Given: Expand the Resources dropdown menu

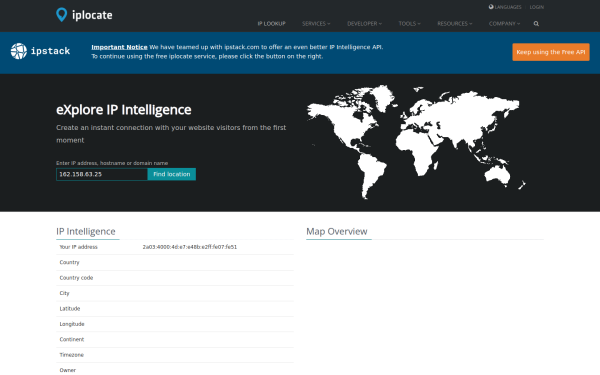Looking at the screenshot, I should (455, 24).
